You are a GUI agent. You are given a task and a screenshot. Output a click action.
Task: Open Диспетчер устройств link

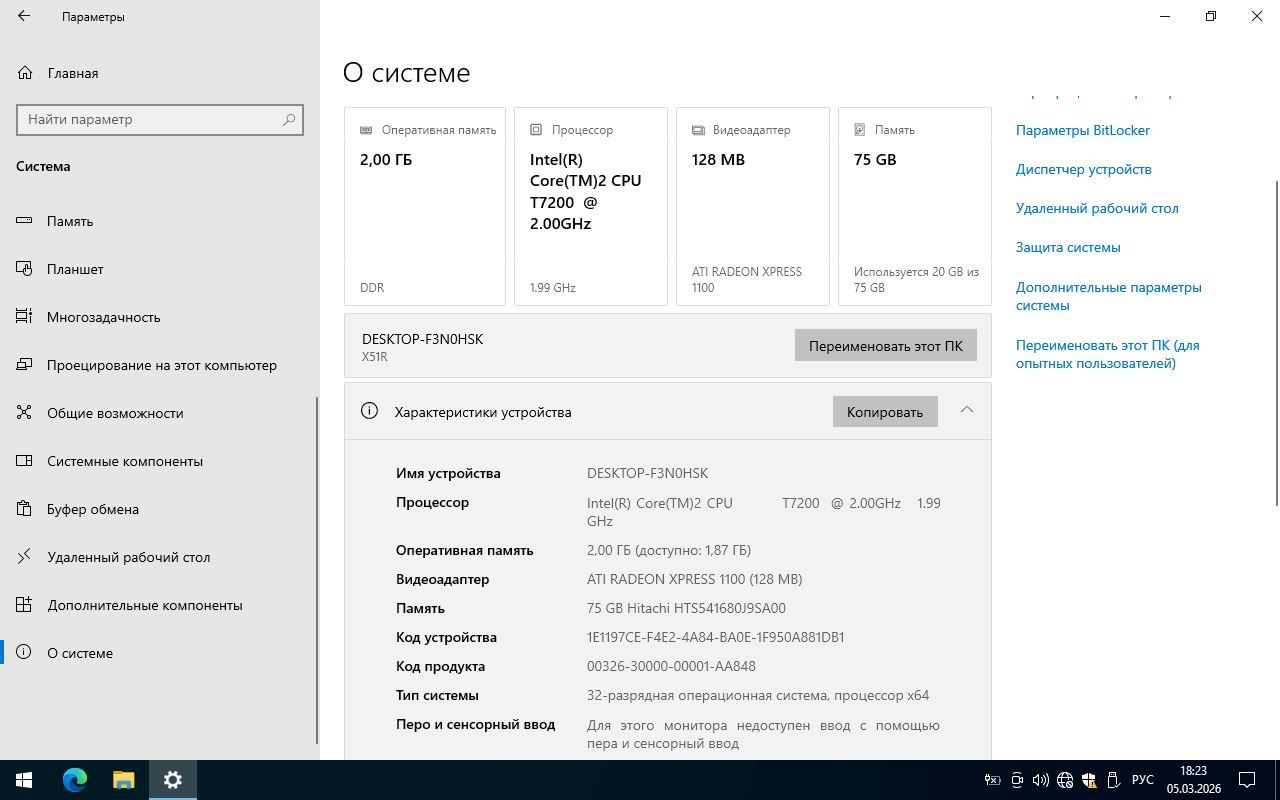point(1084,169)
